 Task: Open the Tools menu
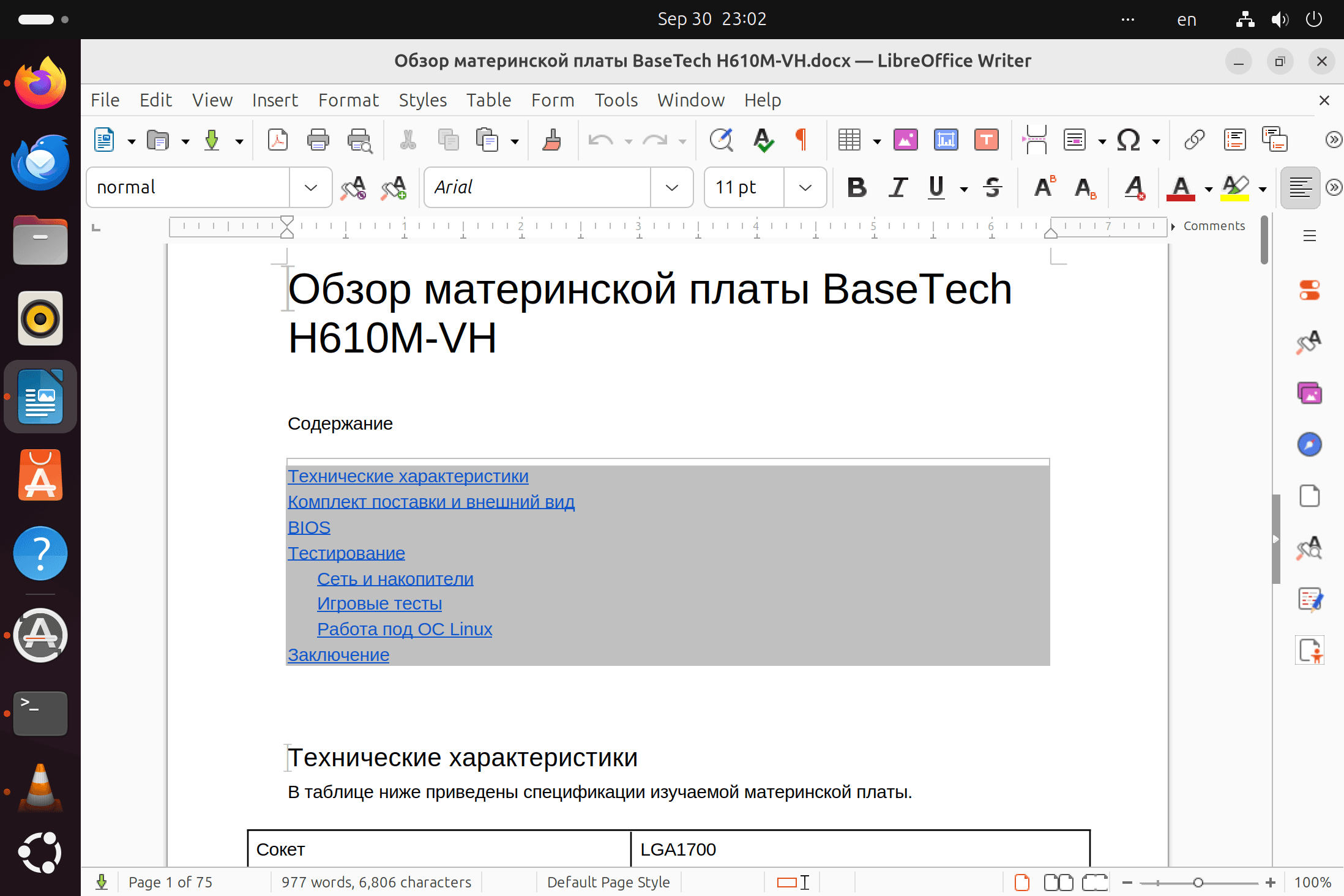coord(616,100)
